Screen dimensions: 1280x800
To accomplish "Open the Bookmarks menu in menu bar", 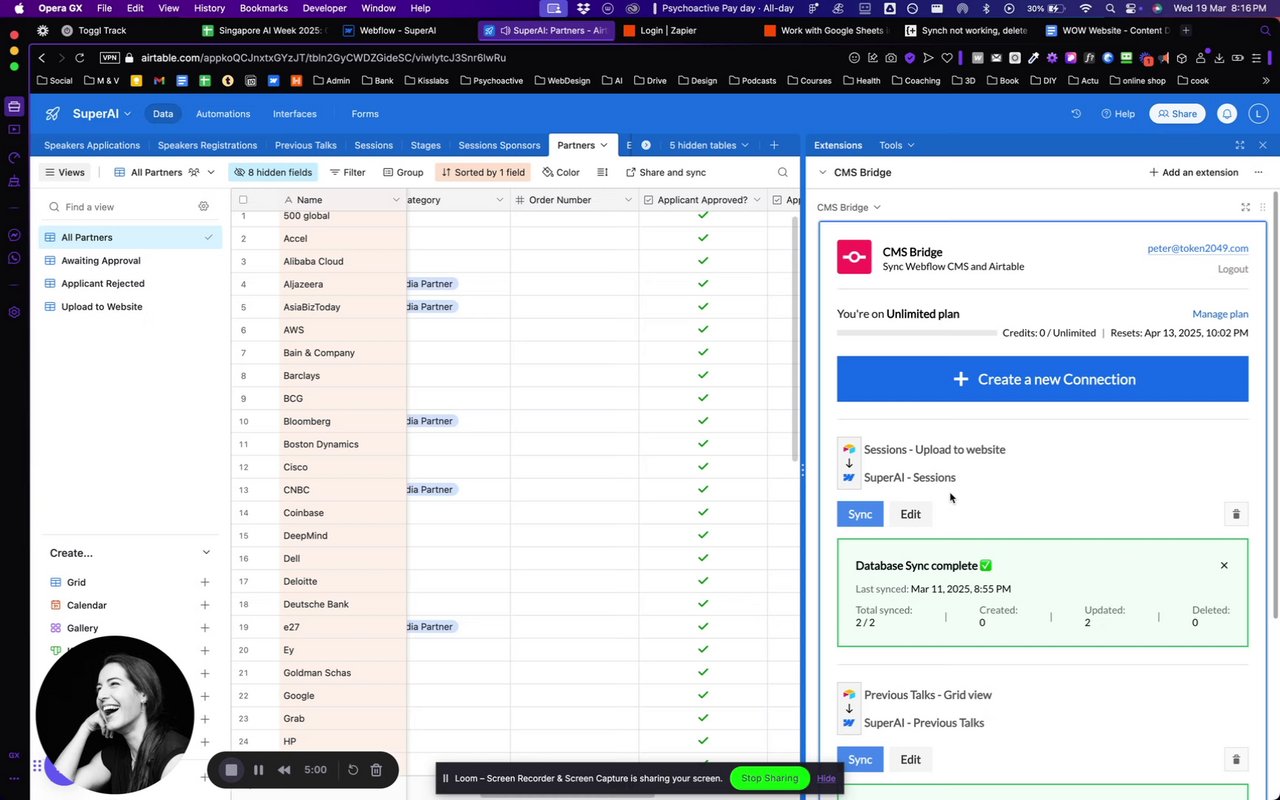I will (x=264, y=8).
